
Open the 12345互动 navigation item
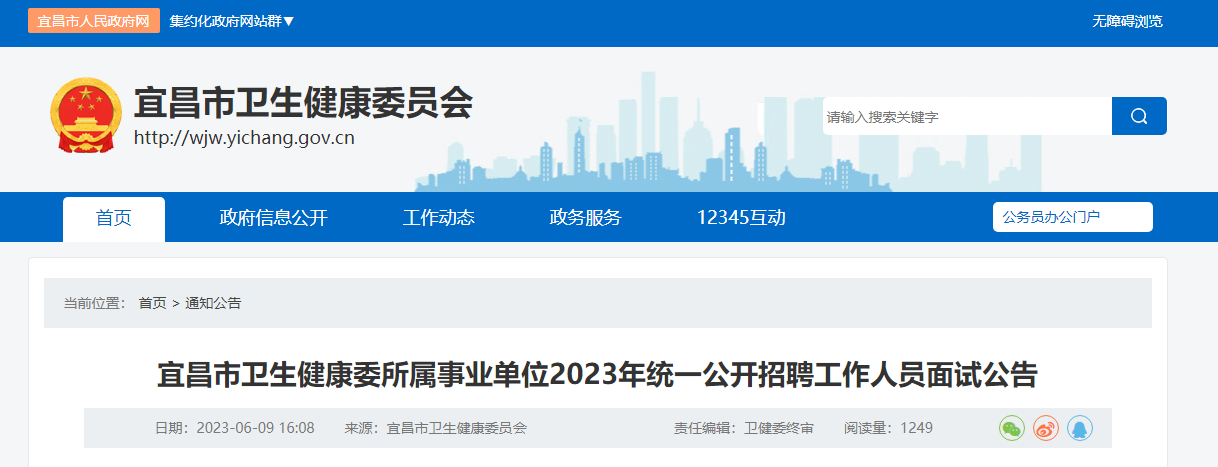[x=741, y=218]
